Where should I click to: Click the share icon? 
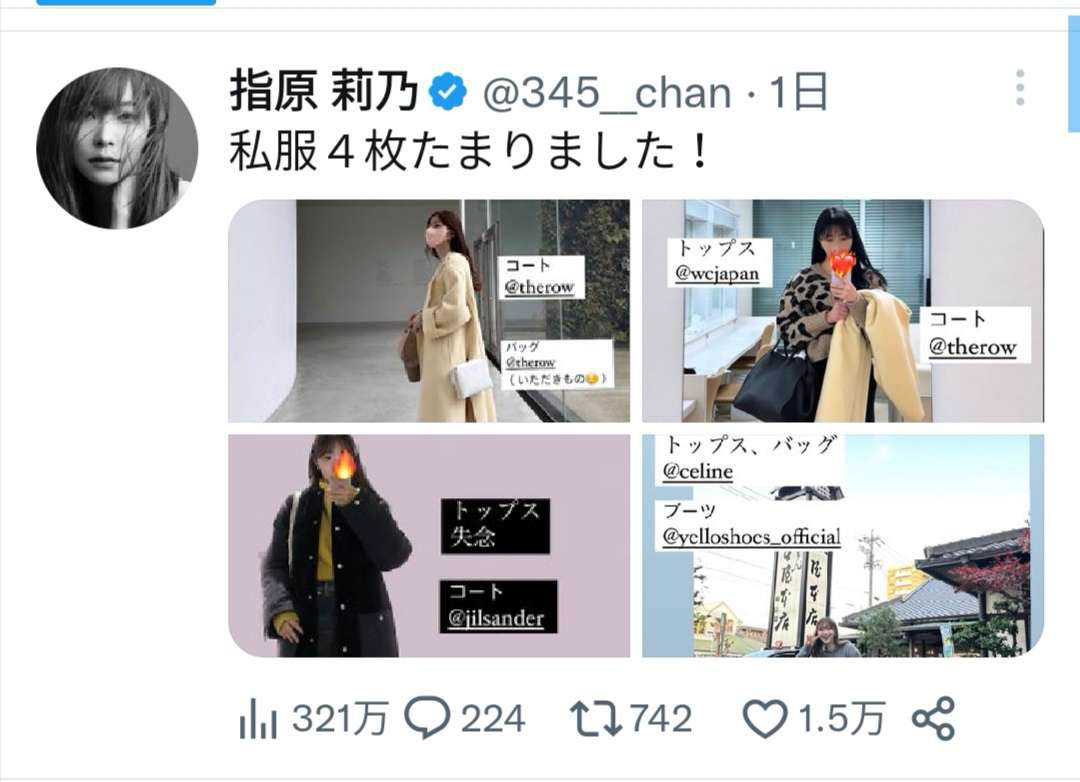click(x=933, y=719)
